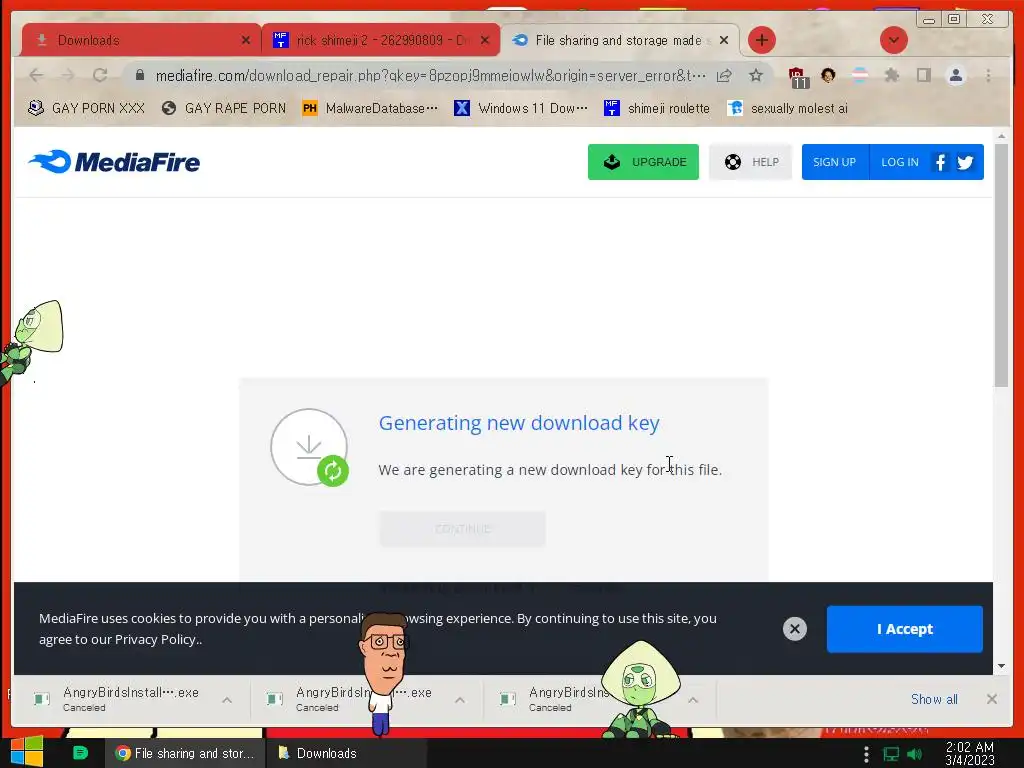Expand options for the first AngryBirds download

click(x=227, y=700)
